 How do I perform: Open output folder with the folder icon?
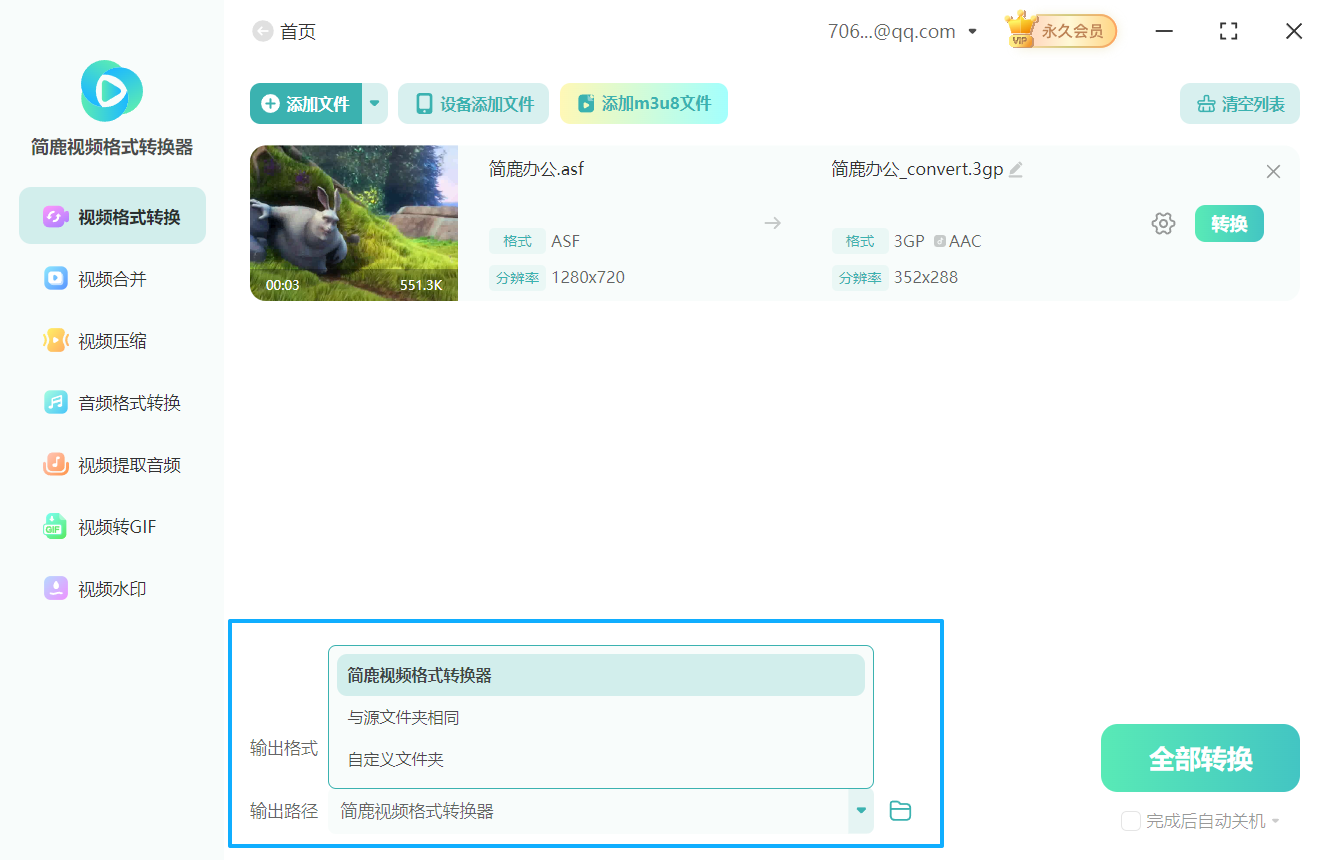(900, 811)
